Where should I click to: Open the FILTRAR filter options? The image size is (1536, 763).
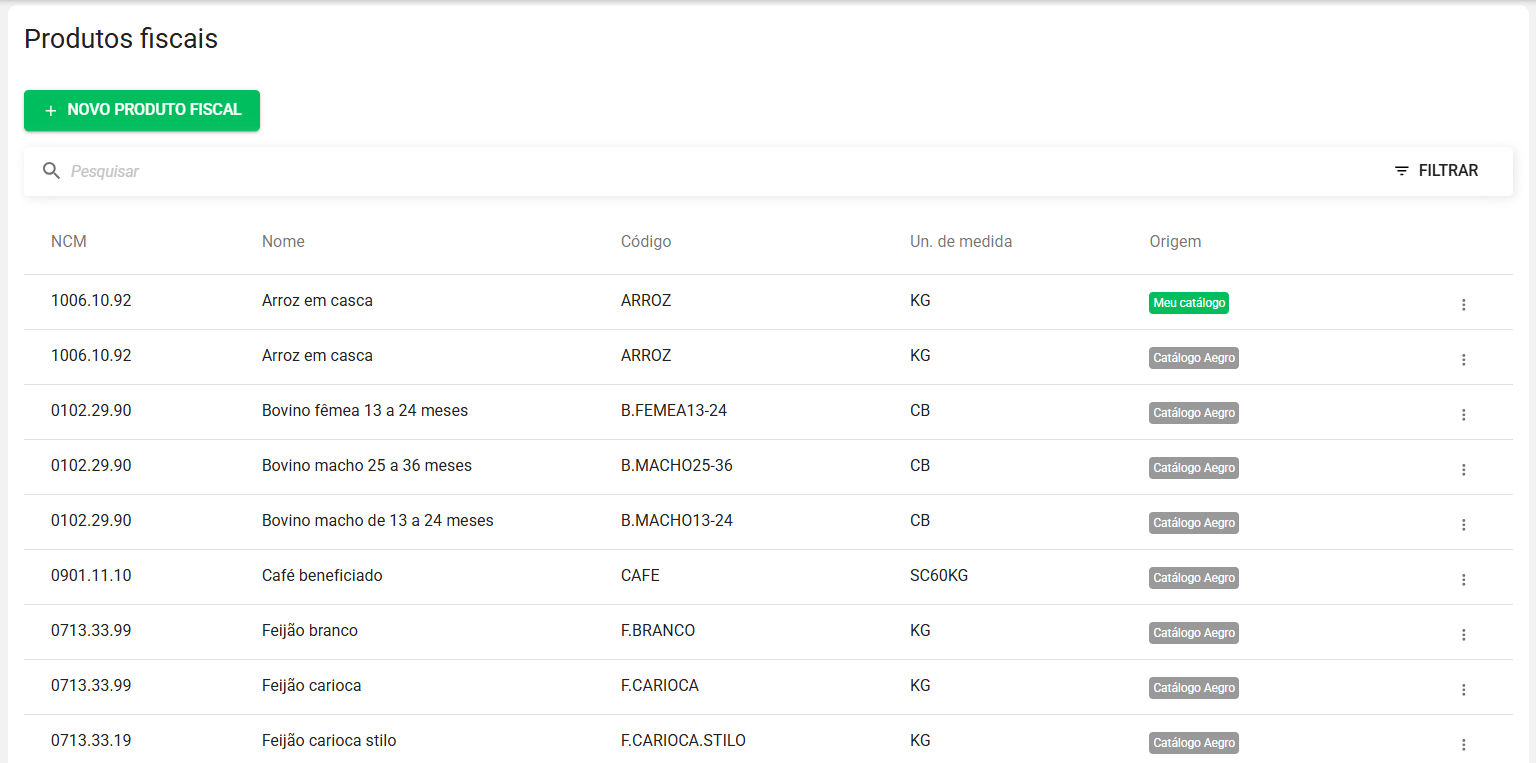tap(1436, 171)
